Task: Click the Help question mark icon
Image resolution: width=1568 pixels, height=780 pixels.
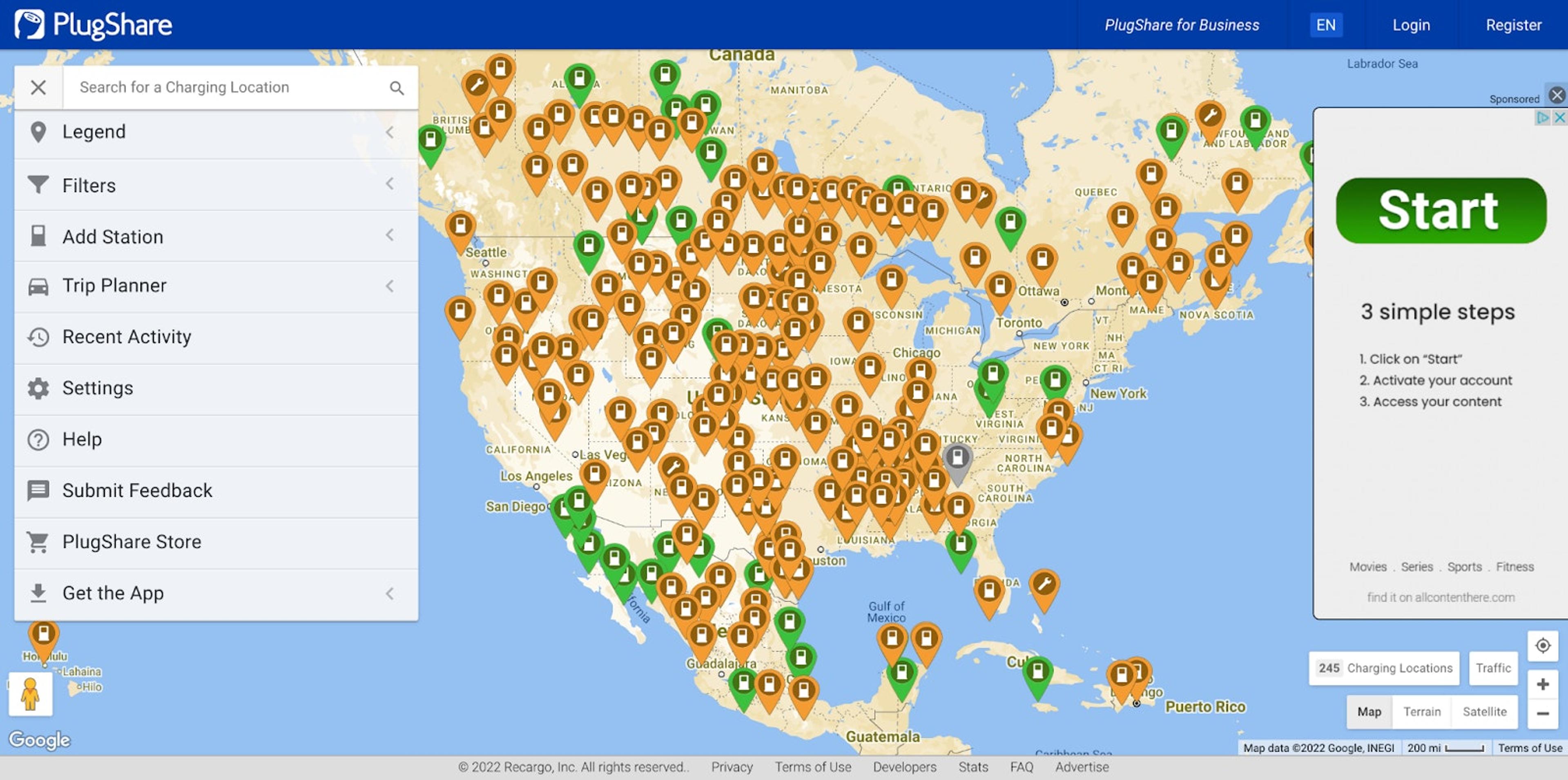Action: pyautogui.click(x=38, y=439)
